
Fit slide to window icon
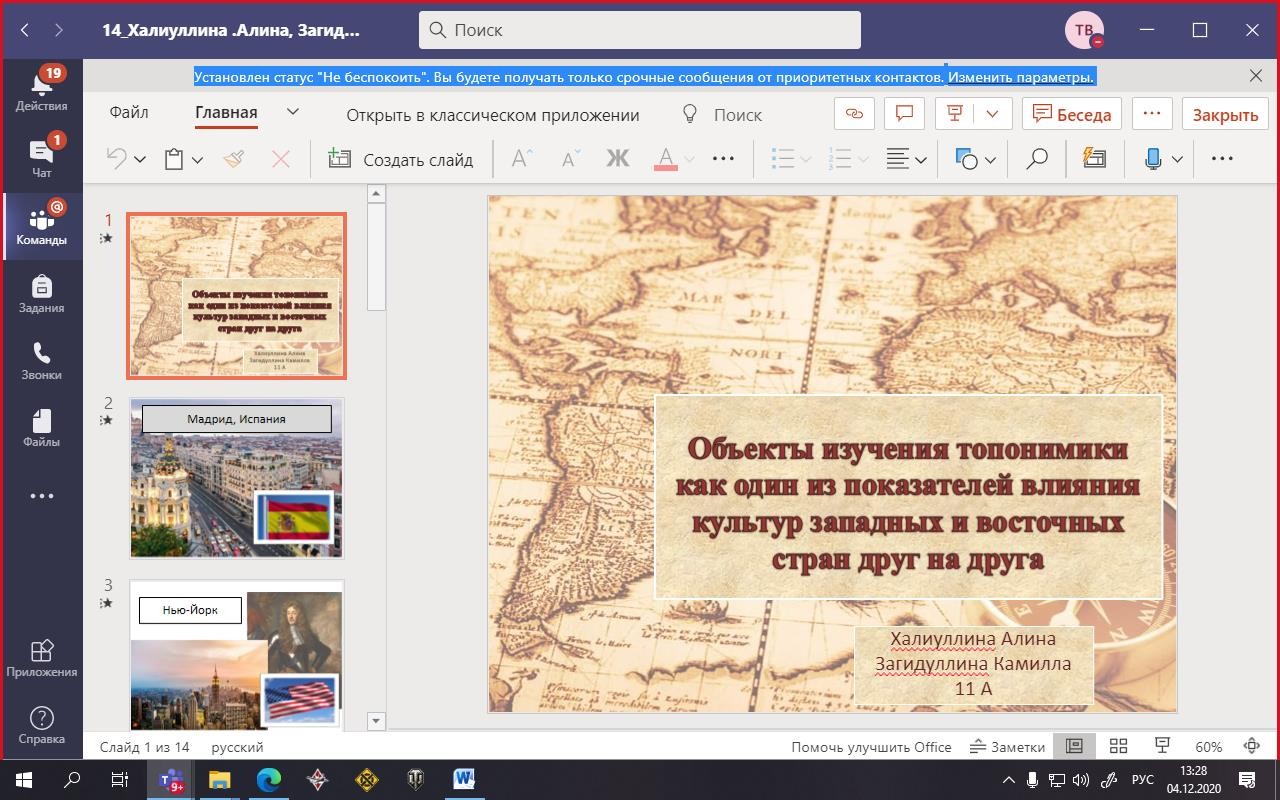[x=1251, y=746]
